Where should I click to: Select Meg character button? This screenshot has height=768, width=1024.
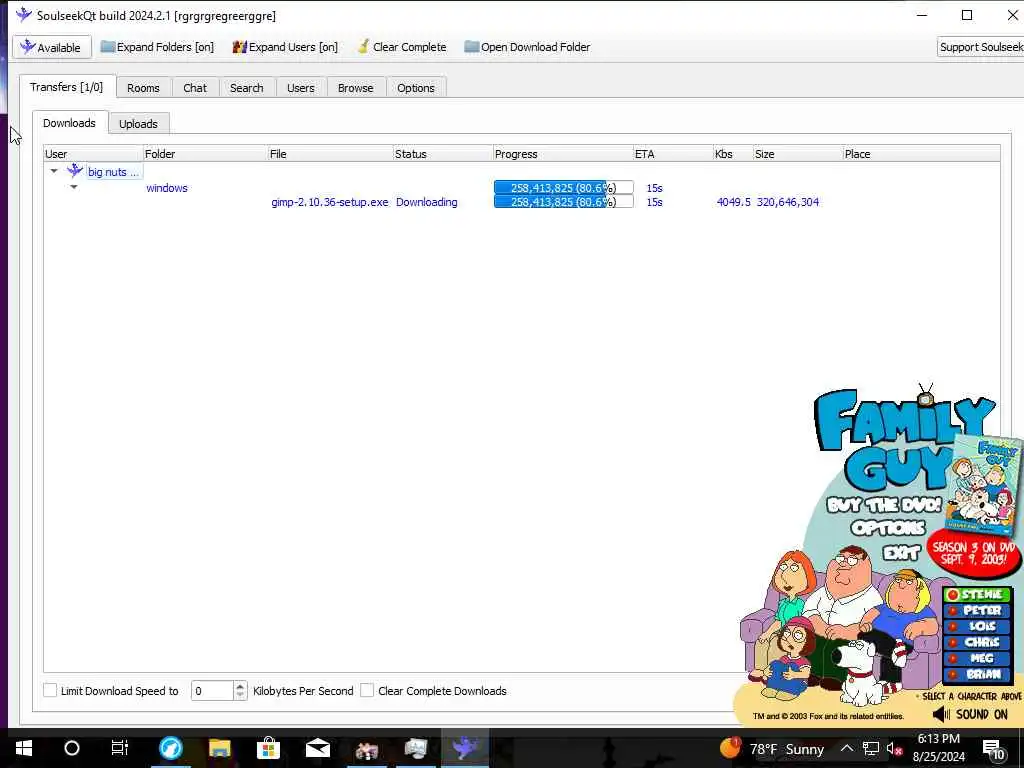tap(977, 658)
